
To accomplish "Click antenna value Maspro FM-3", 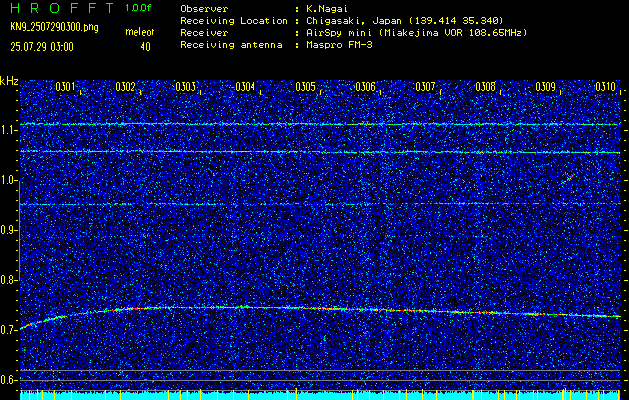I will (x=339, y=45).
